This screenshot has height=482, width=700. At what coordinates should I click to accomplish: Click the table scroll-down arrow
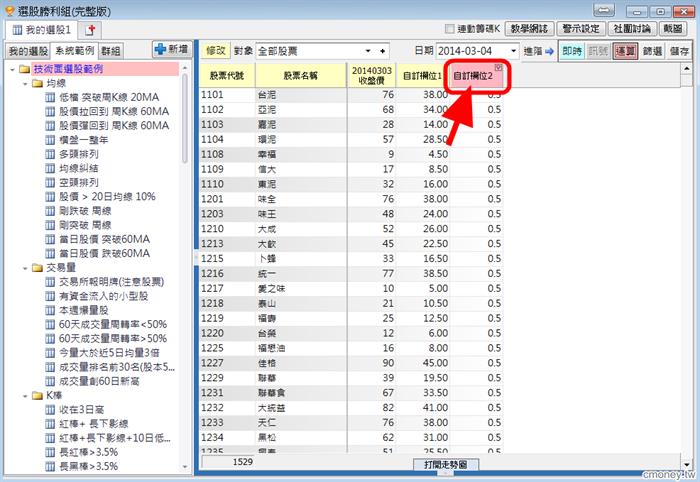pyautogui.click(x=687, y=465)
